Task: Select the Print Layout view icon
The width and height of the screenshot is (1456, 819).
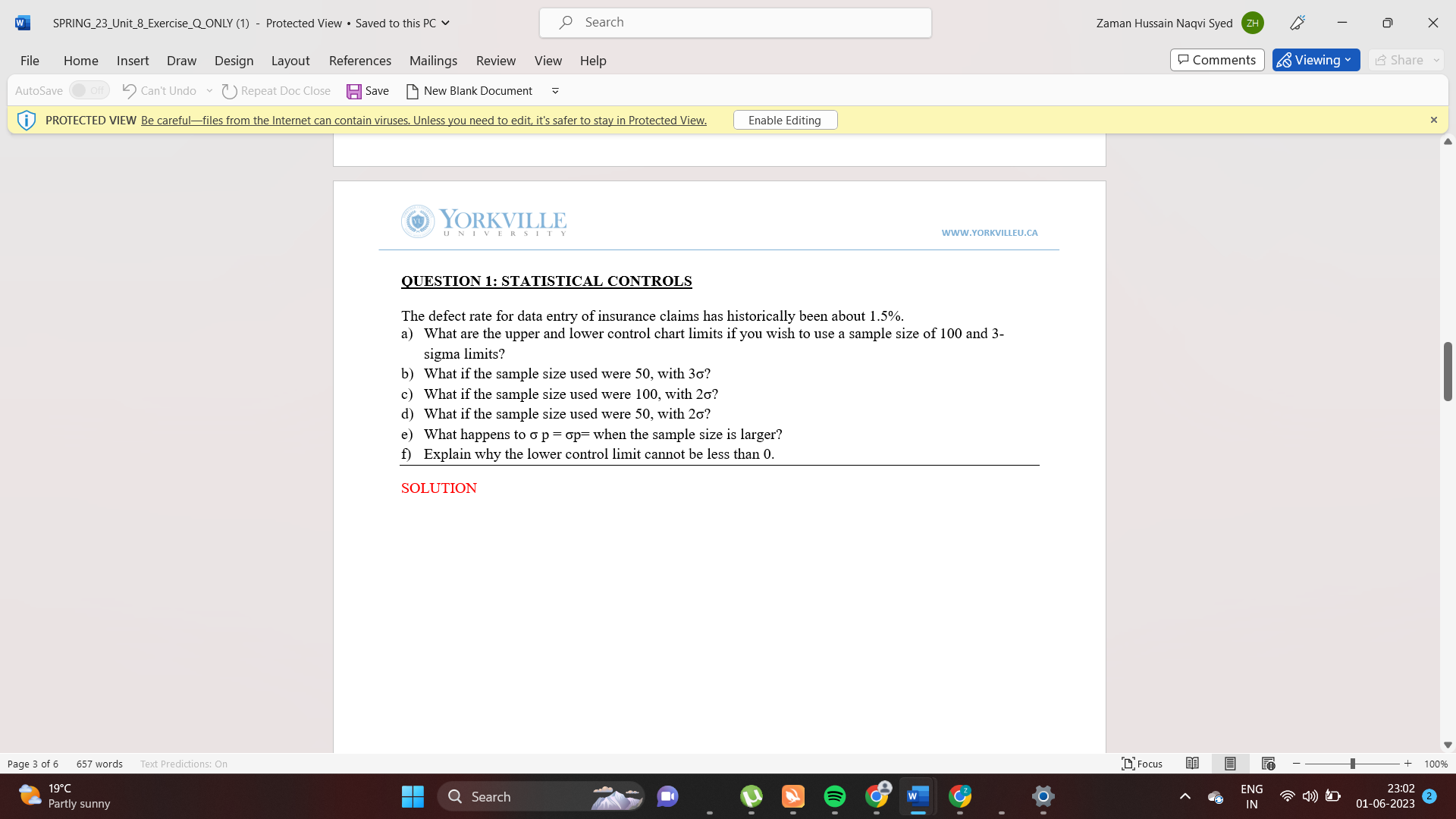Action: [x=1230, y=764]
